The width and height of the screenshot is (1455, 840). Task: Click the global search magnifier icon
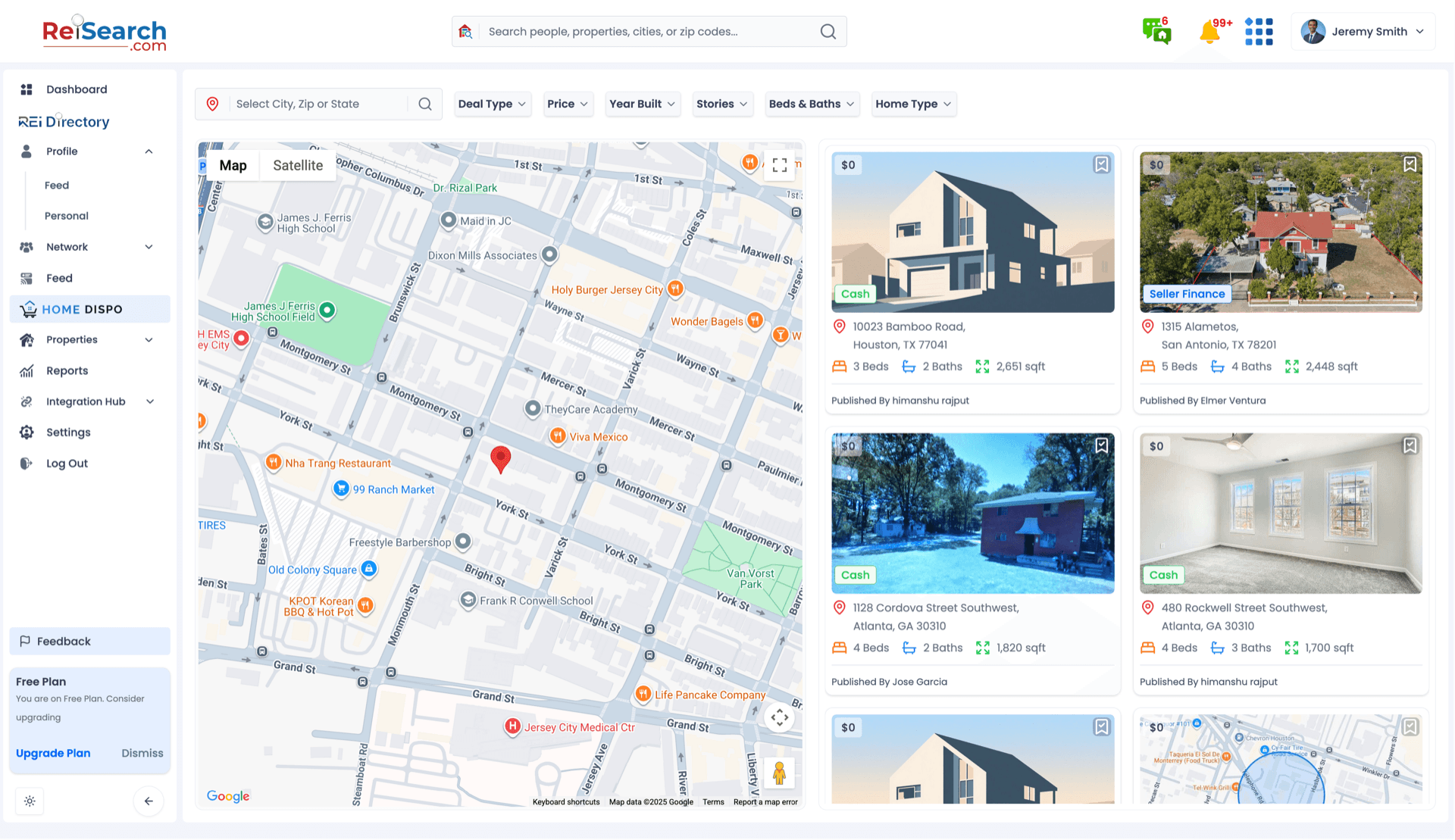click(828, 32)
